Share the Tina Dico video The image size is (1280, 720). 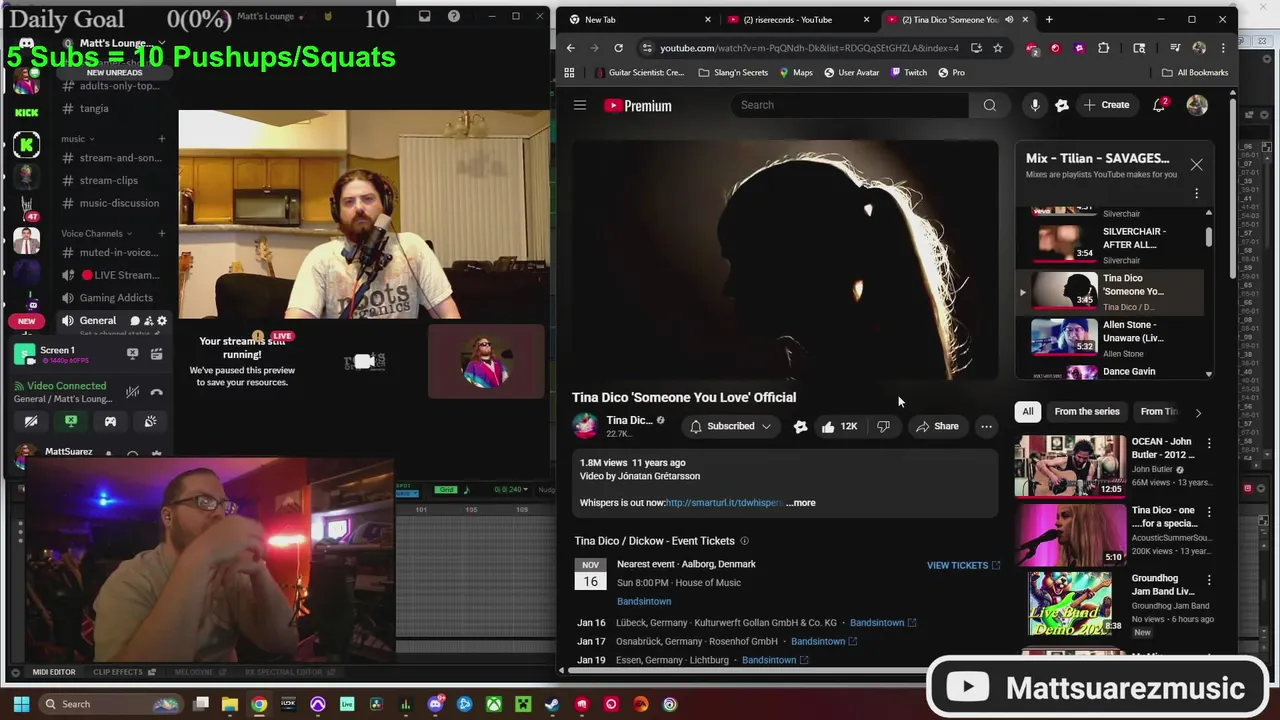pos(937,426)
